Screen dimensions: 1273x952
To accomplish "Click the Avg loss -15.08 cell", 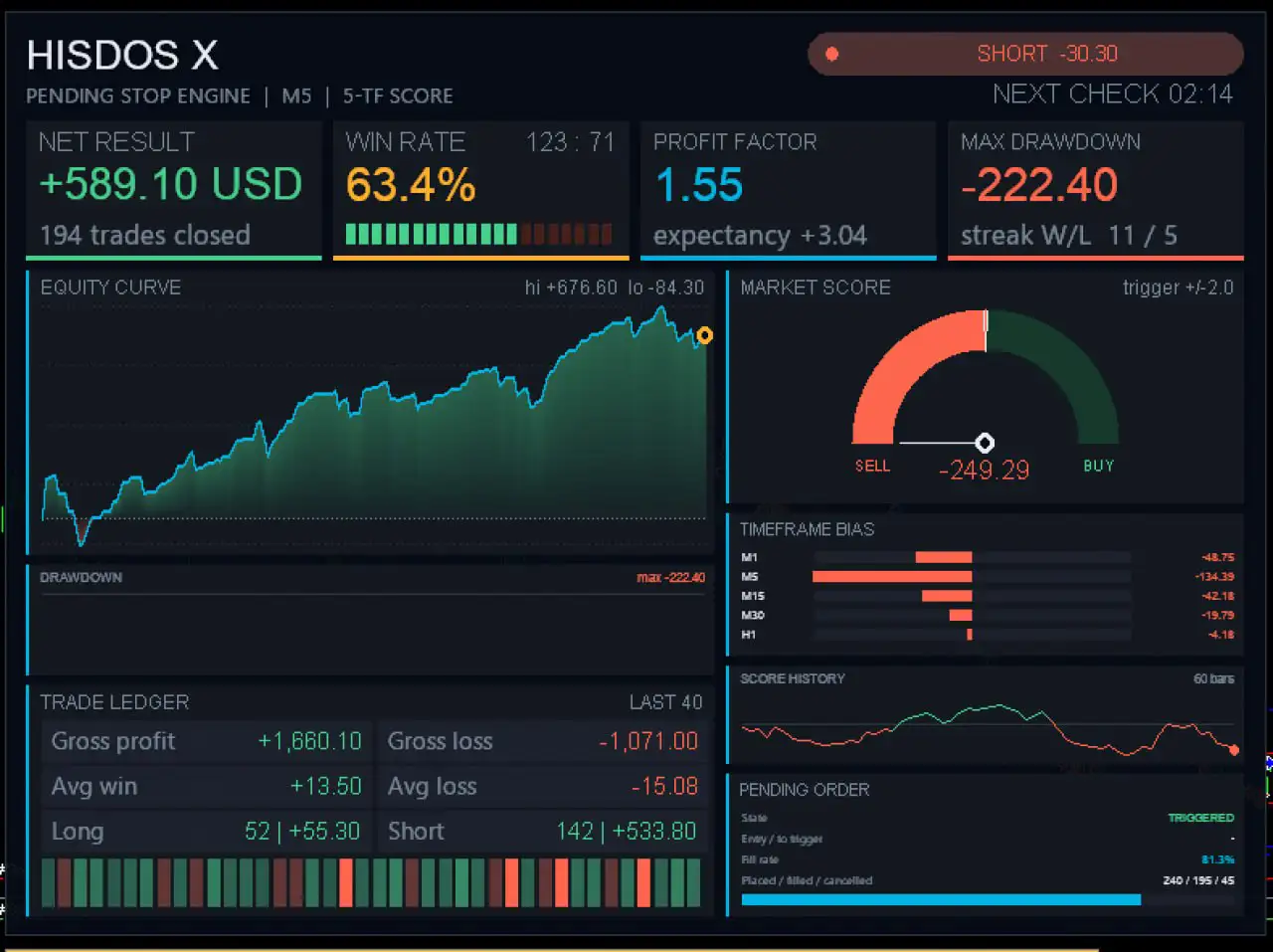I will click(x=543, y=787).
